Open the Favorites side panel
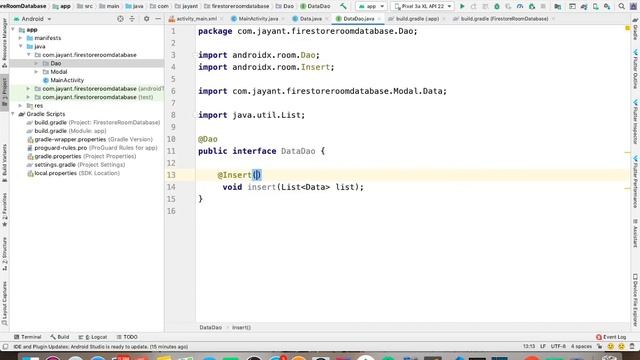 (x=4, y=210)
